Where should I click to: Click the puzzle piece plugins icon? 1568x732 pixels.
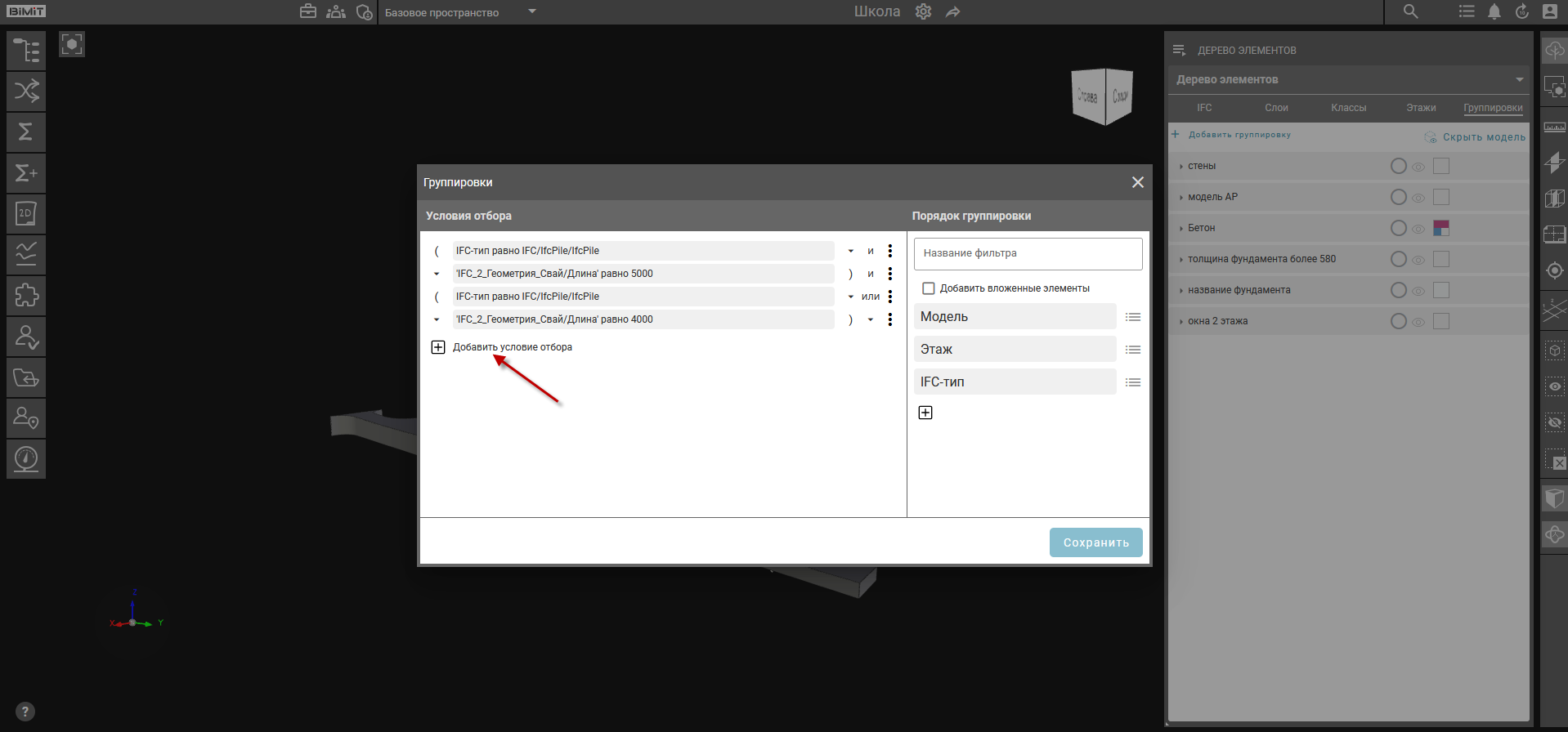(x=26, y=296)
